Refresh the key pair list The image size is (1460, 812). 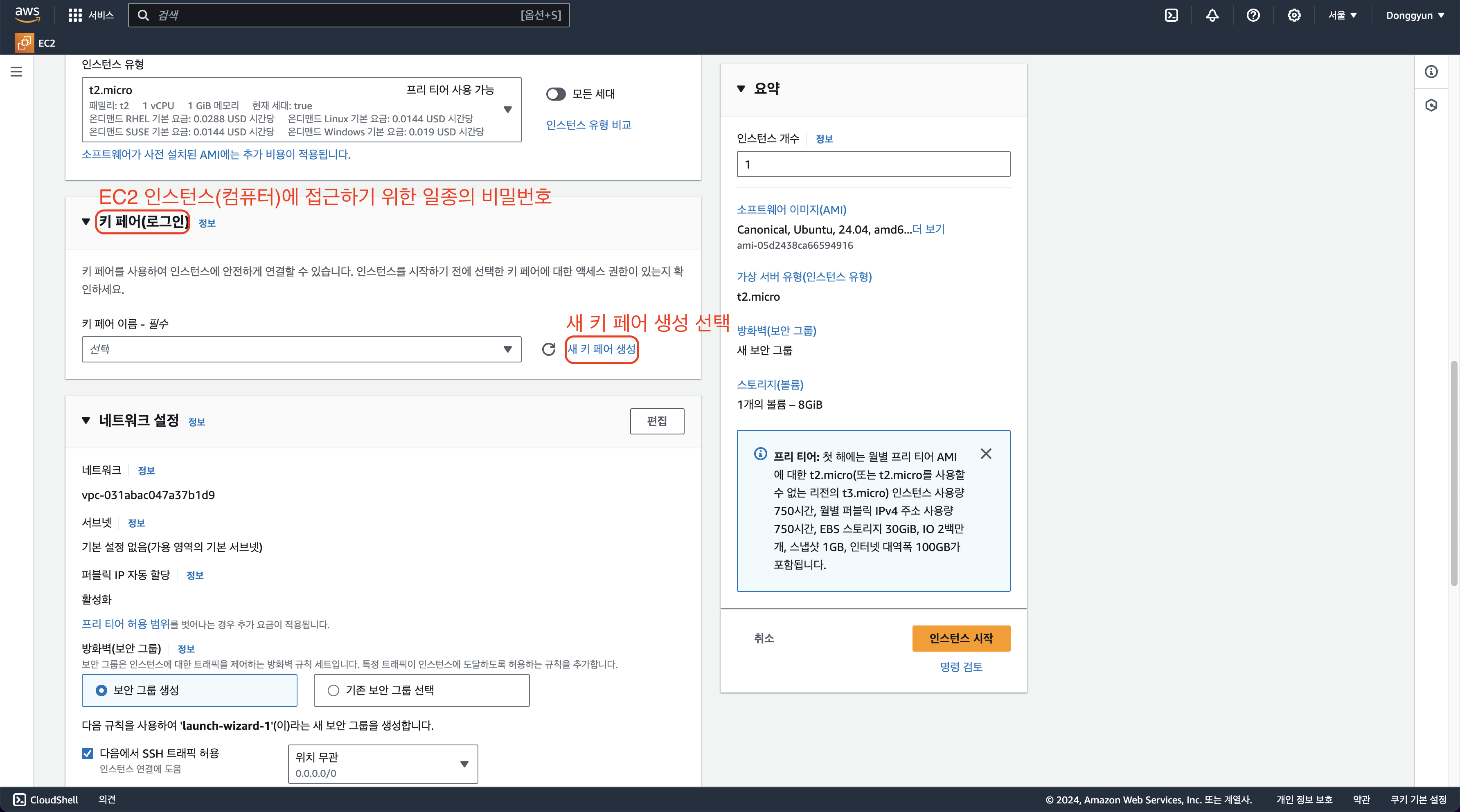click(548, 349)
